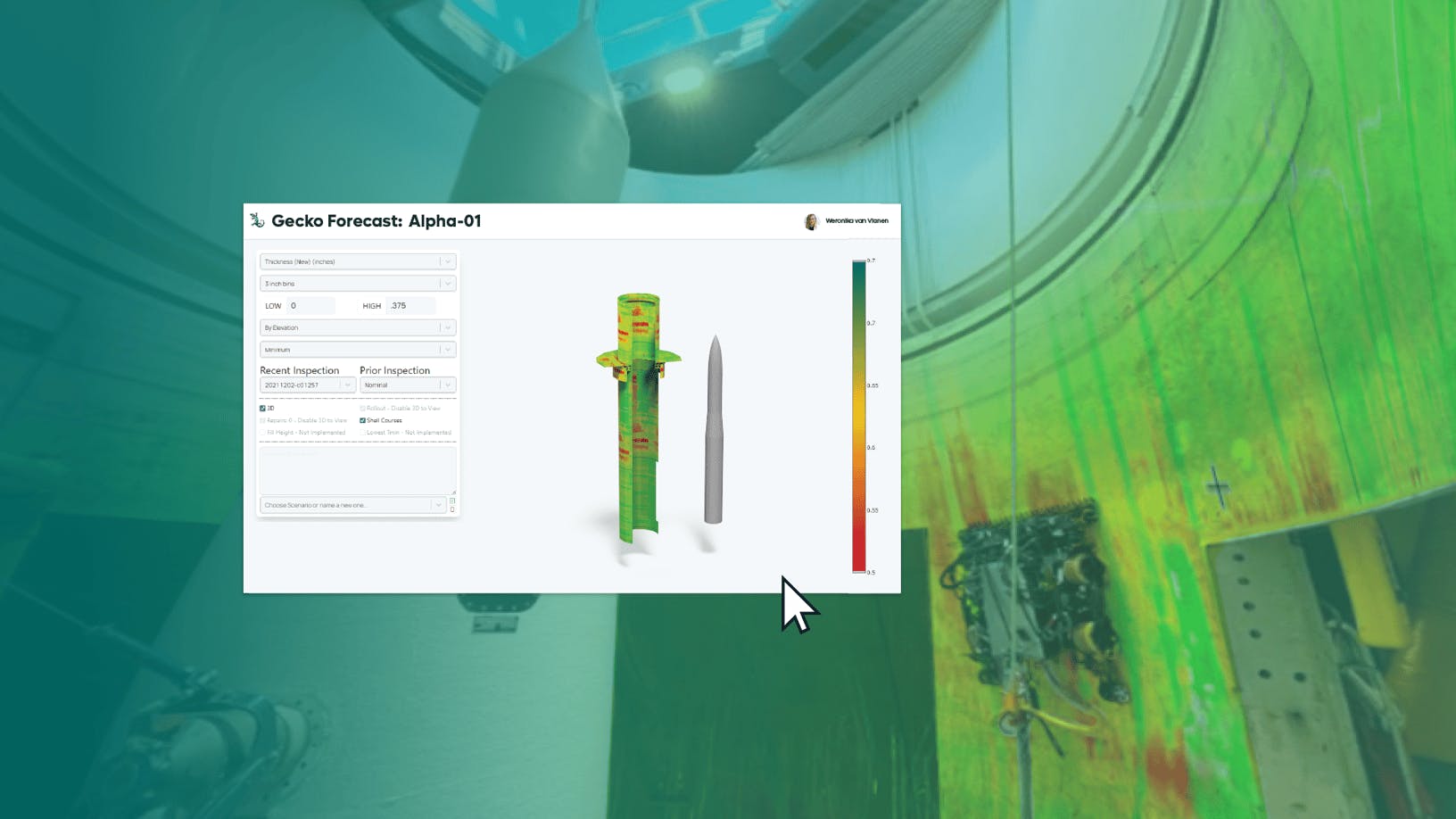This screenshot has width=1456, height=819.
Task: Click the save scenario icon beside the scenario box
Action: point(452,500)
